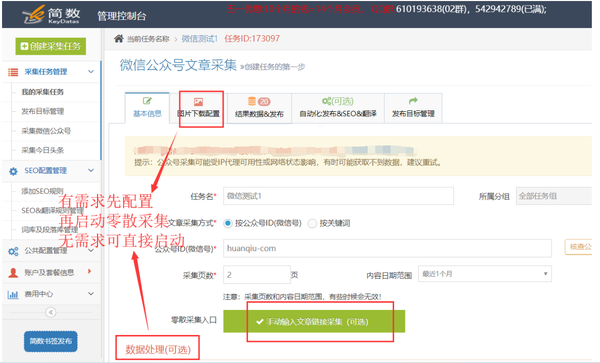Switch to the 发布目标管理 tab

pos(413,108)
